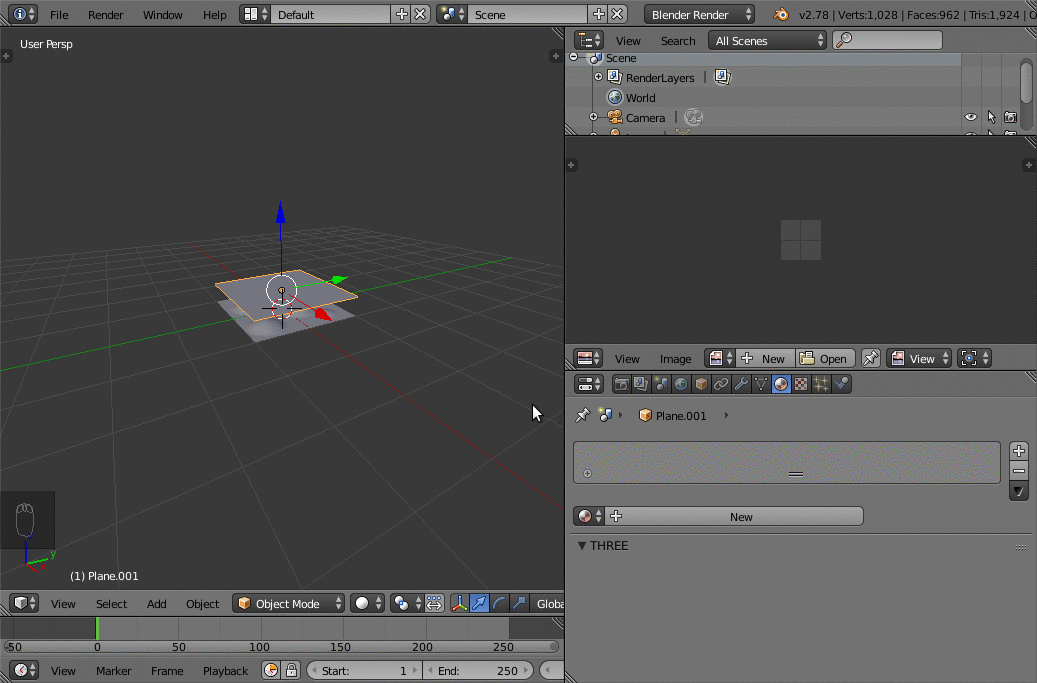
Task: Open pivot point dropdown
Action: point(406,604)
